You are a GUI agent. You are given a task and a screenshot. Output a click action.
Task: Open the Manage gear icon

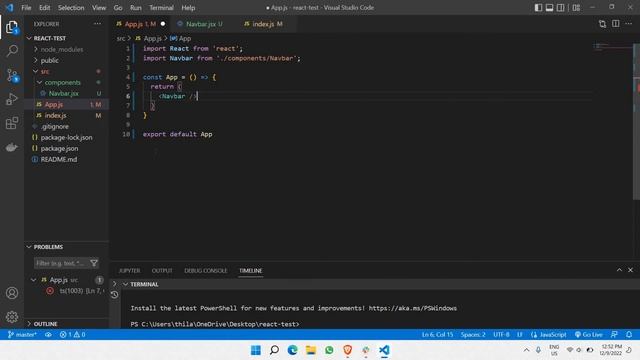pyautogui.click(x=12, y=316)
